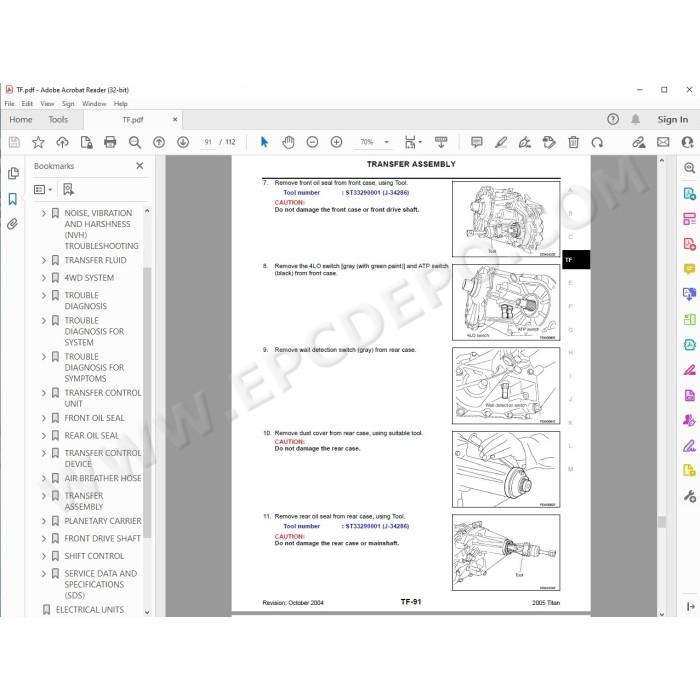
Task: Open the find text magnifier tool
Action: pos(134,142)
